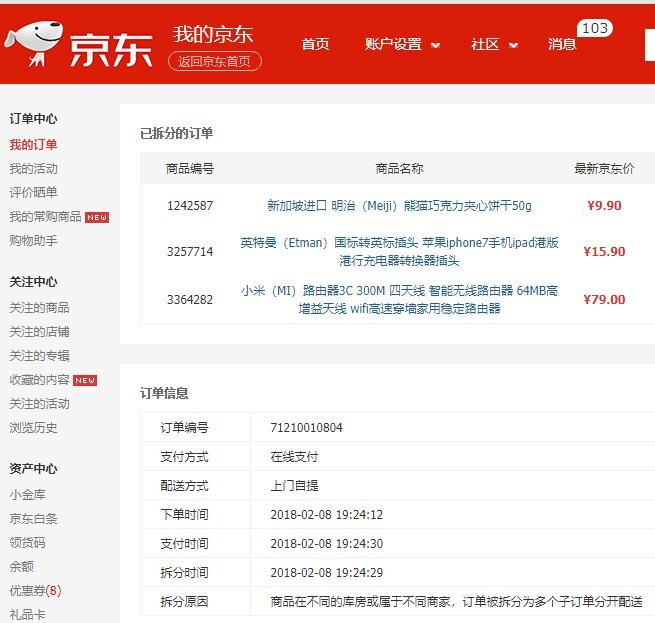Image resolution: width=655 pixels, height=623 pixels.
Task: Open 消息 in top navigation
Action: (x=562, y=44)
